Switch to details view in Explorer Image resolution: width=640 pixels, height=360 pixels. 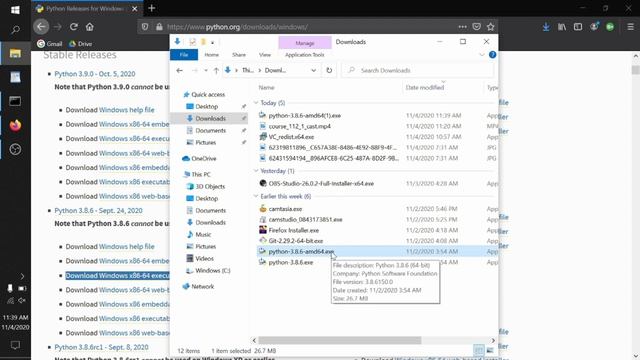click(479, 350)
